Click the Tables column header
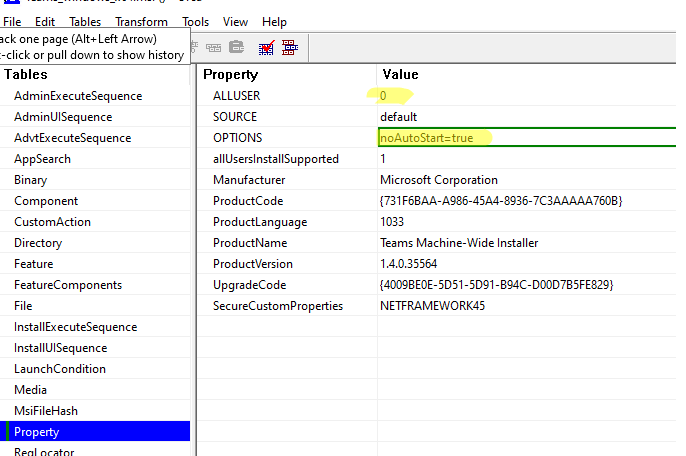Image resolution: width=686 pixels, height=456 pixels. tap(25, 74)
